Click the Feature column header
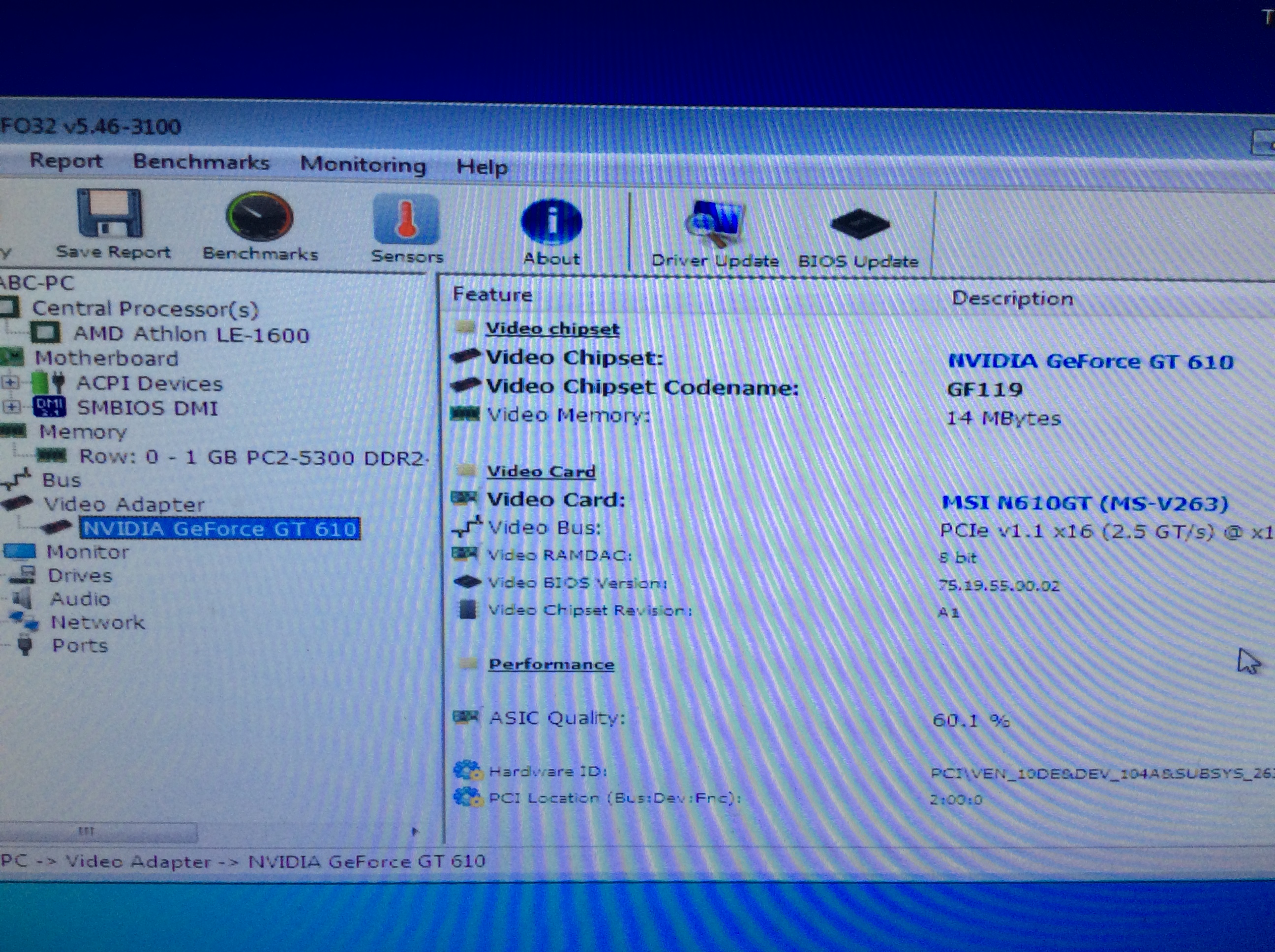This screenshot has width=1275, height=952. click(x=492, y=295)
